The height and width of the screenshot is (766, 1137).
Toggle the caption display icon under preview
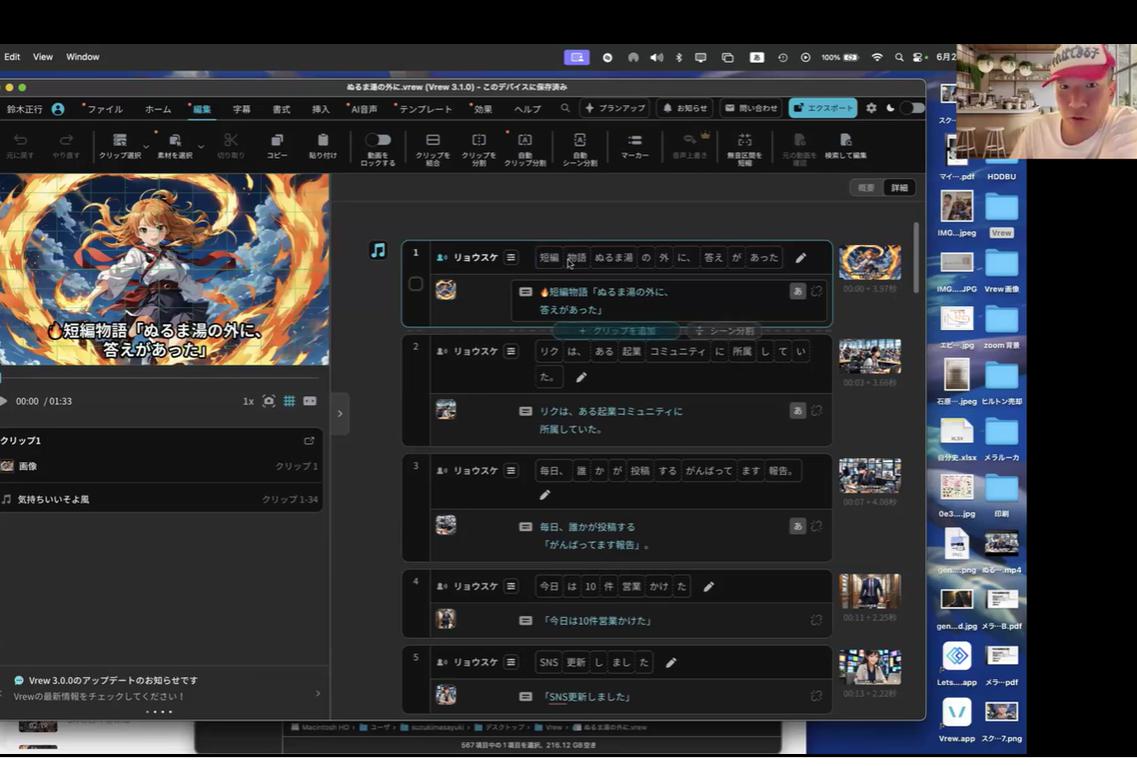coord(310,401)
